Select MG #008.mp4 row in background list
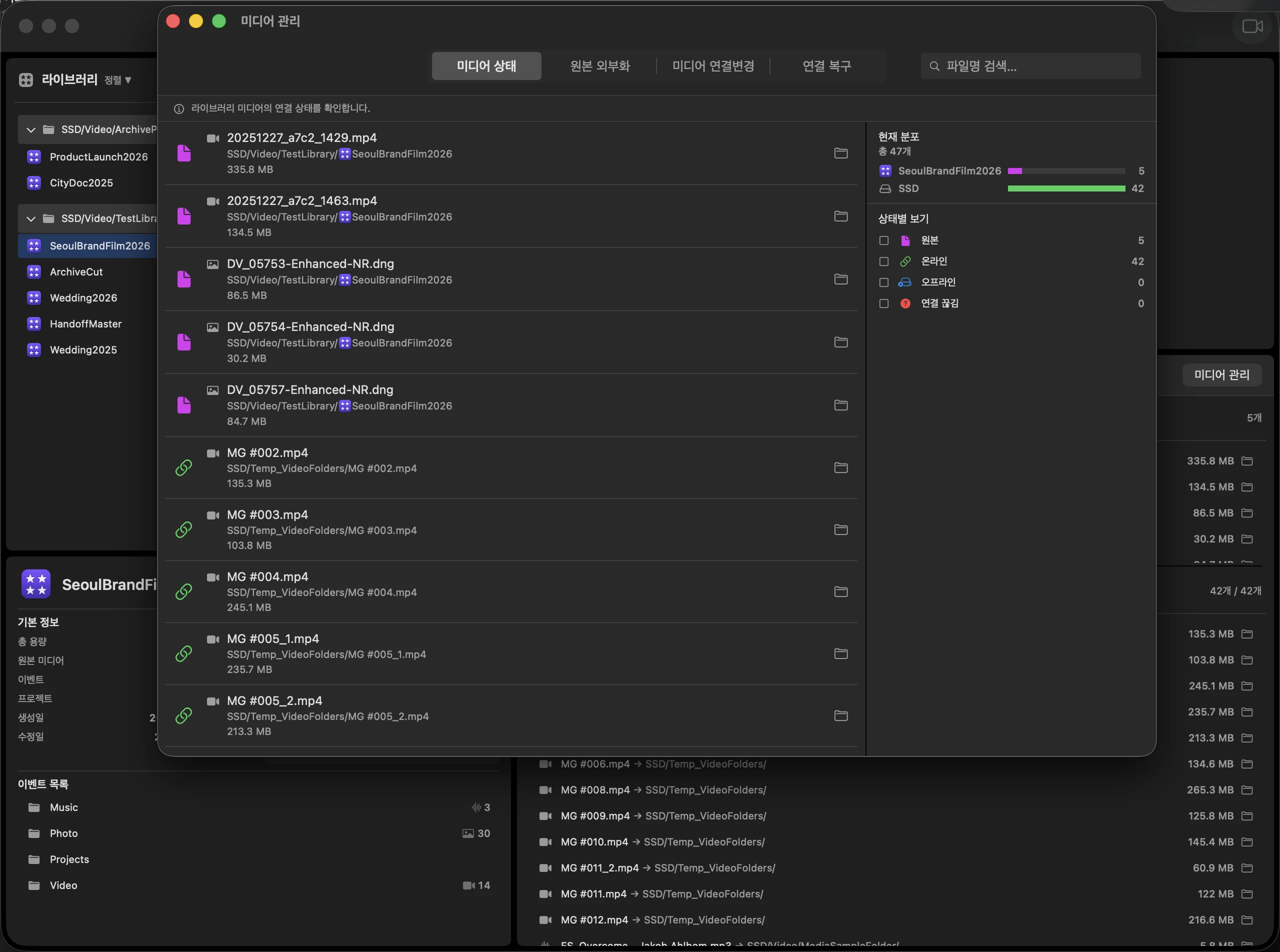Screen dimensions: 1280x952 [896, 790]
